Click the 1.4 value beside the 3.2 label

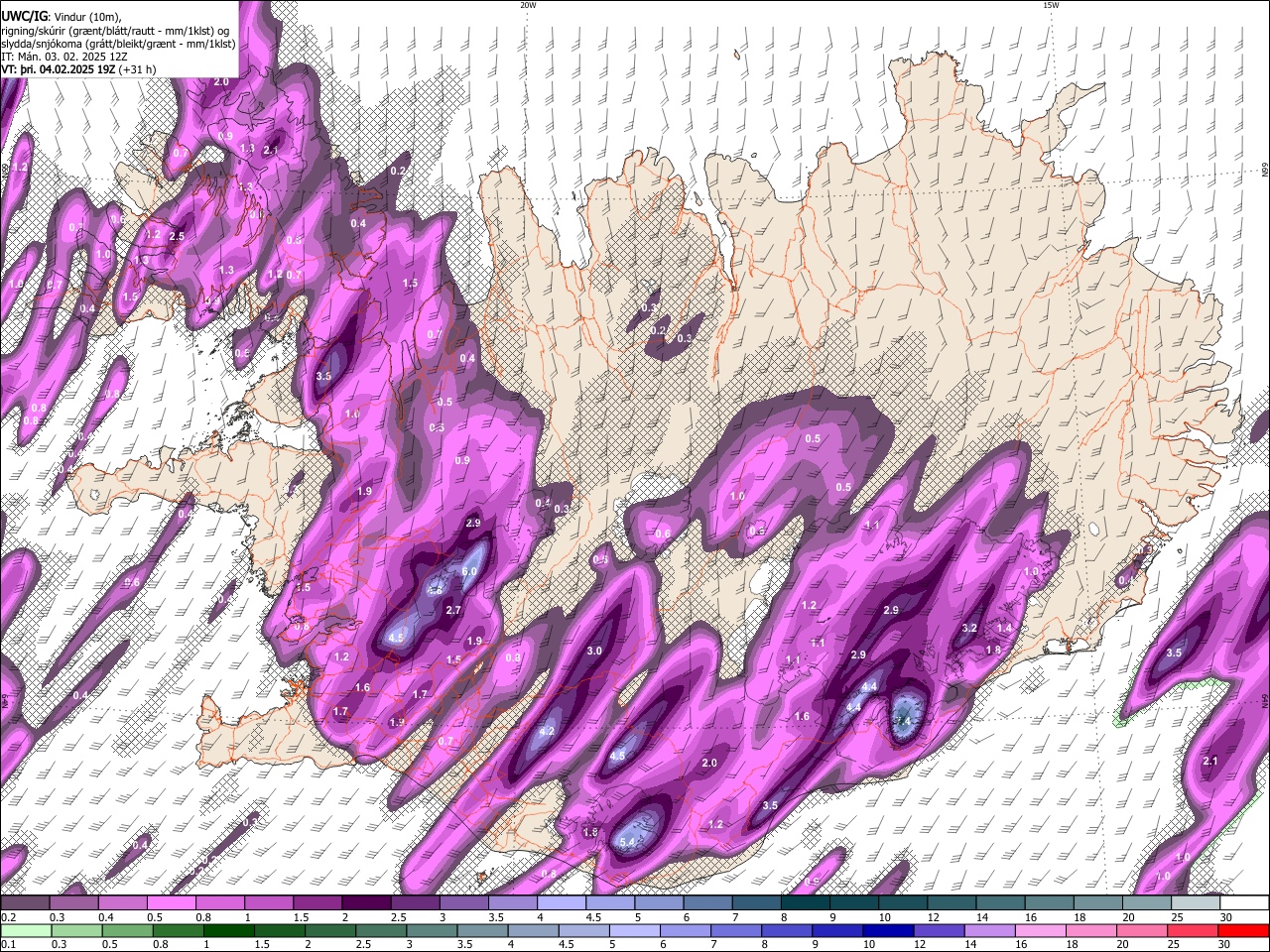pyautogui.click(x=1004, y=628)
